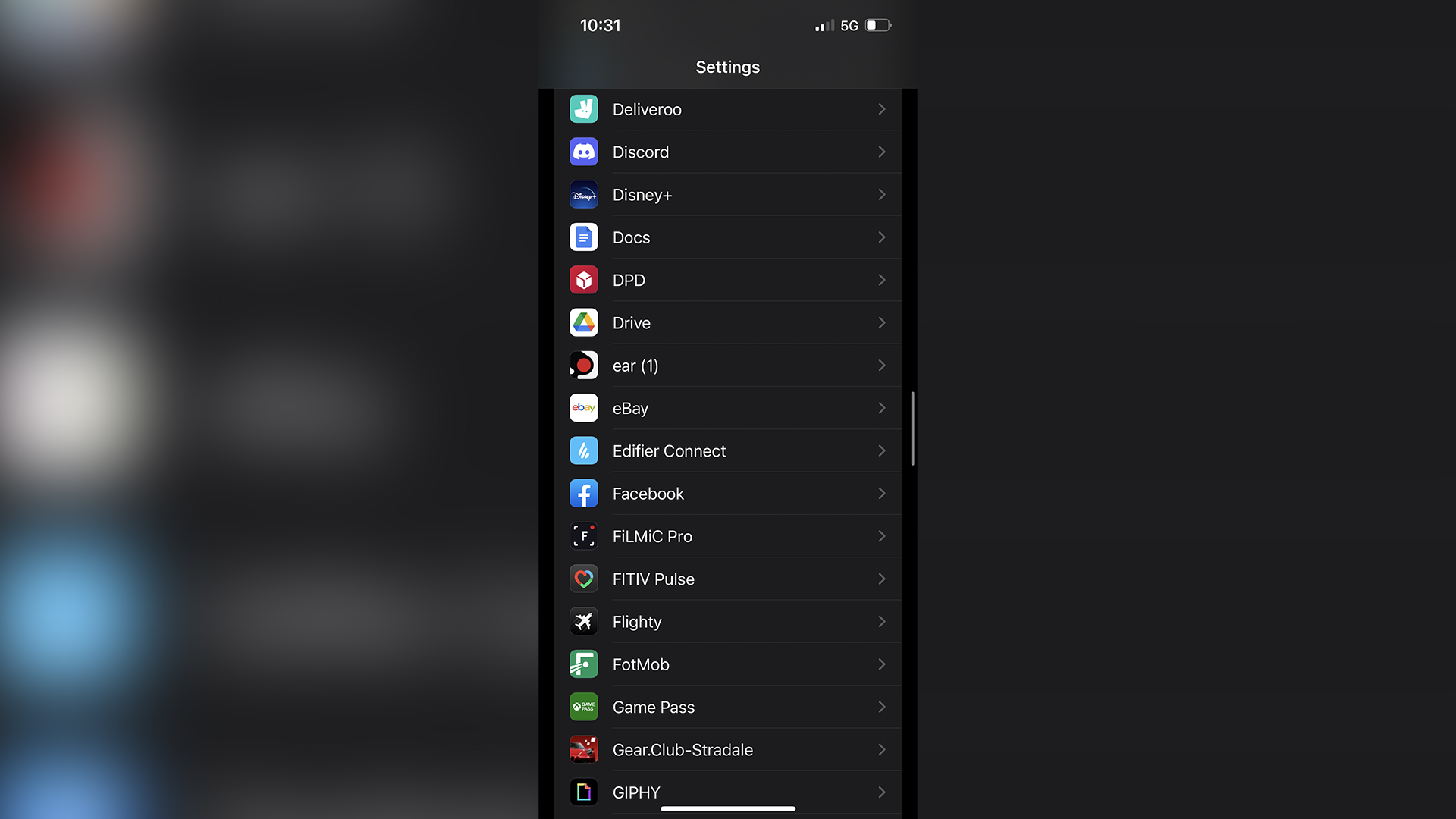Image resolution: width=1456 pixels, height=819 pixels.
Task: Open Deliveroo app settings
Action: [x=728, y=109]
